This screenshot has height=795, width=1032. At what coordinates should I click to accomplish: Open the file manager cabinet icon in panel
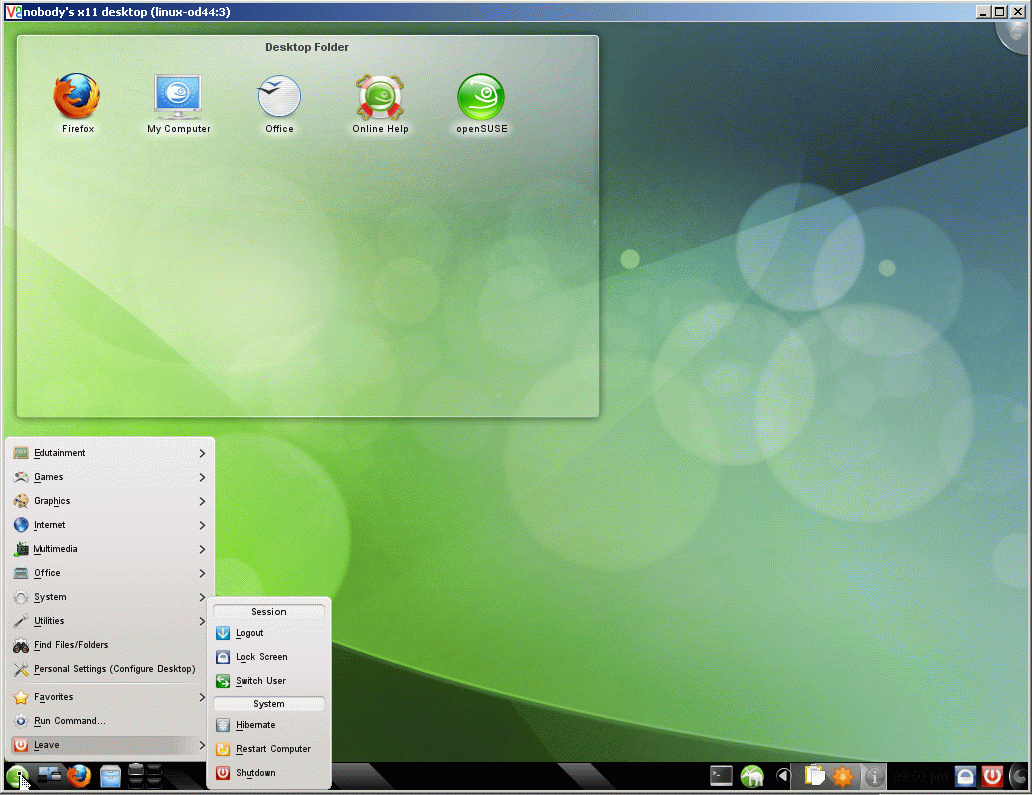[110, 777]
